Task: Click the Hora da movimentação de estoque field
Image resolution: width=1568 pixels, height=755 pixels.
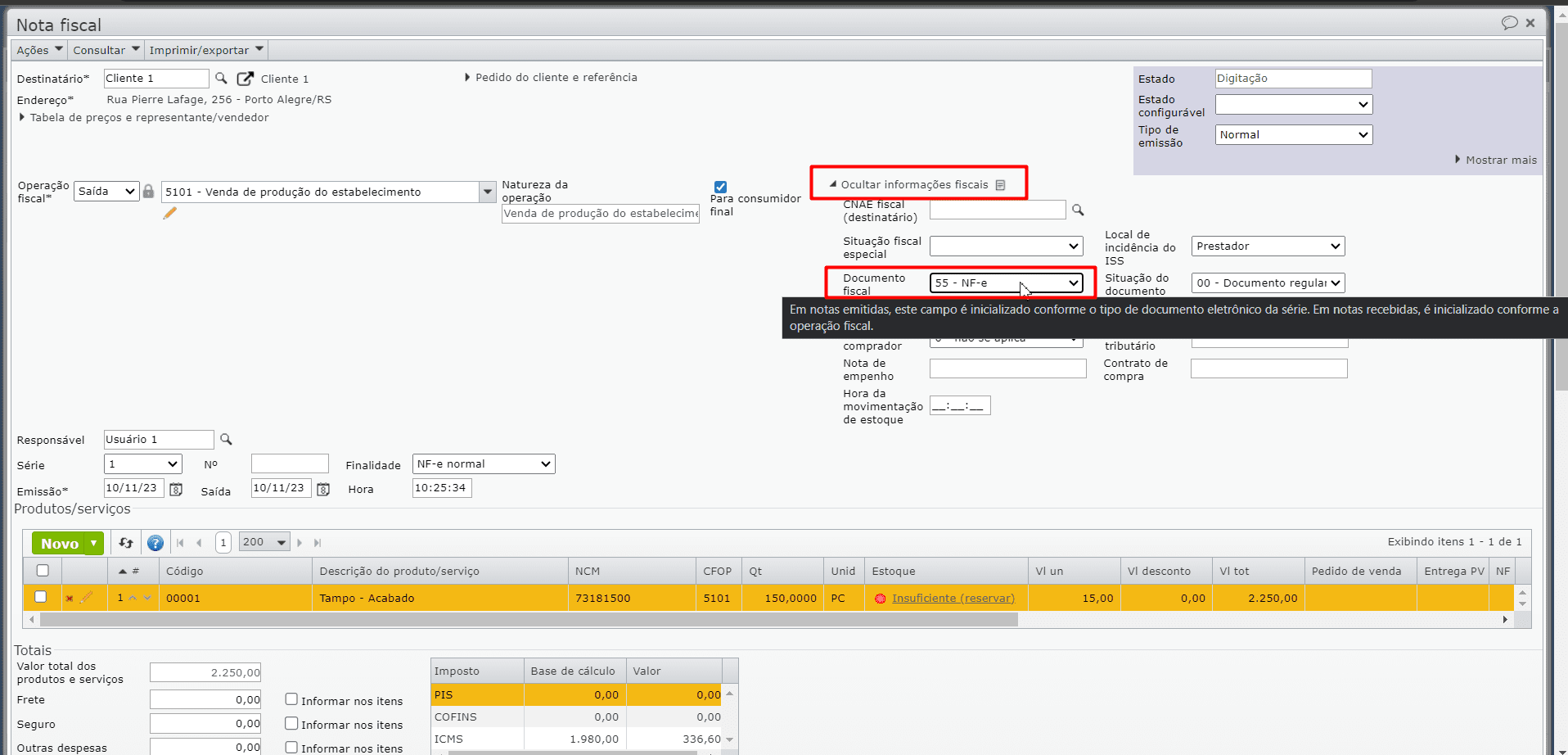Action: click(x=960, y=405)
